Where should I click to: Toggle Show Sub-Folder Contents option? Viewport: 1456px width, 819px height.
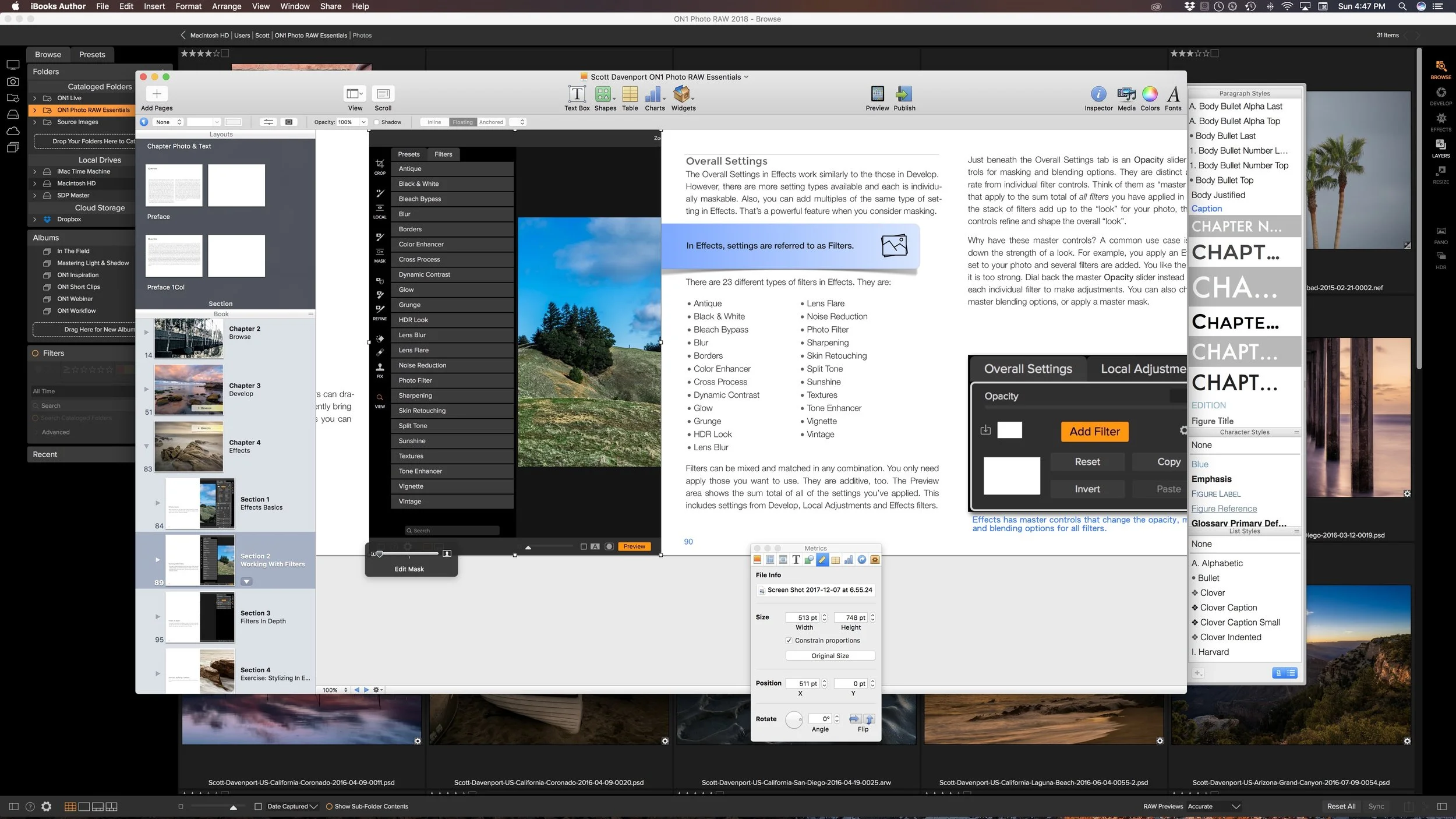(x=329, y=807)
